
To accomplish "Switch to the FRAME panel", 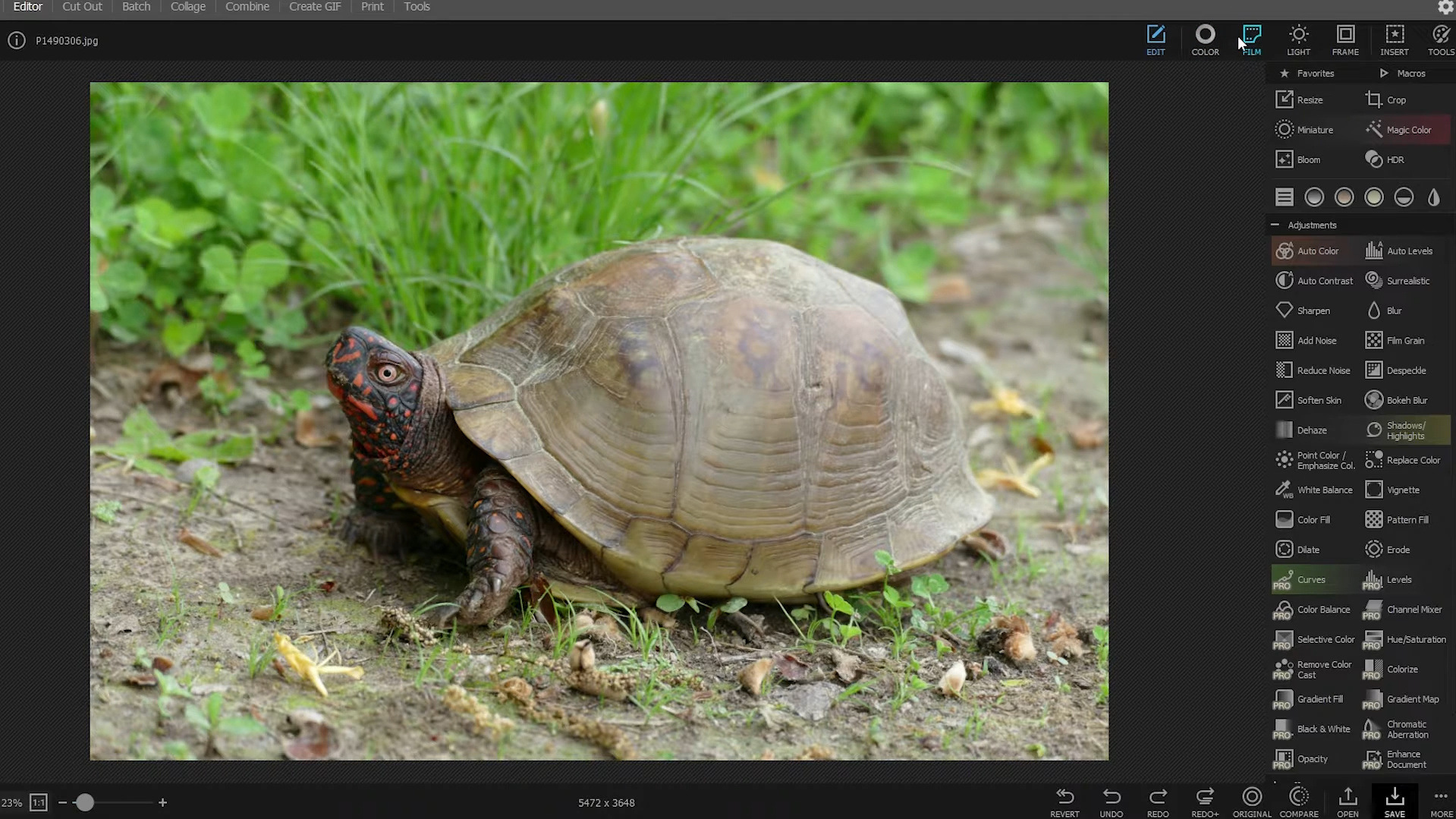I will [1345, 40].
